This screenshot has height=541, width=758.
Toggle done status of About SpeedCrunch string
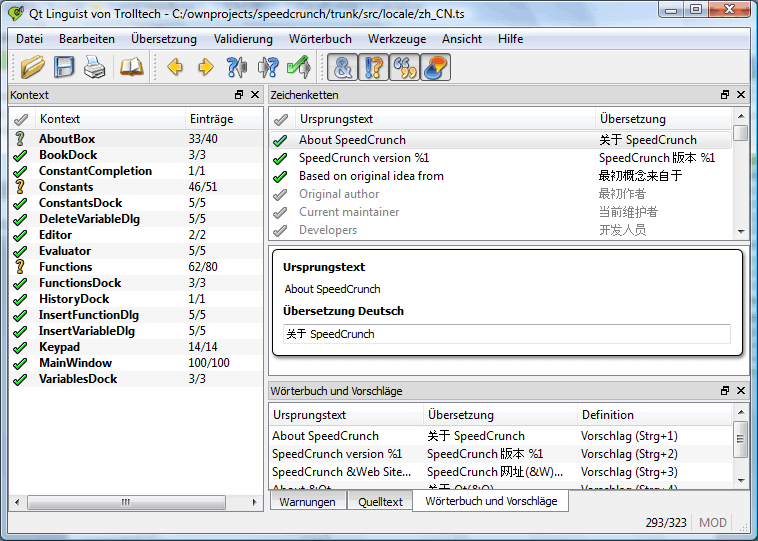pos(280,140)
